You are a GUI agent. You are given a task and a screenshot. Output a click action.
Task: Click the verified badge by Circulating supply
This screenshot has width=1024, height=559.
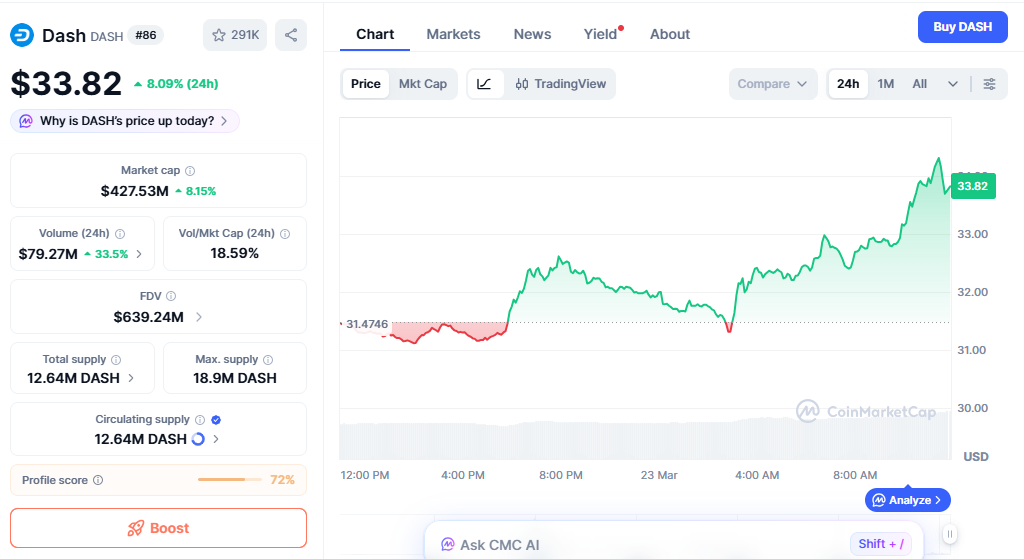click(x=216, y=420)
